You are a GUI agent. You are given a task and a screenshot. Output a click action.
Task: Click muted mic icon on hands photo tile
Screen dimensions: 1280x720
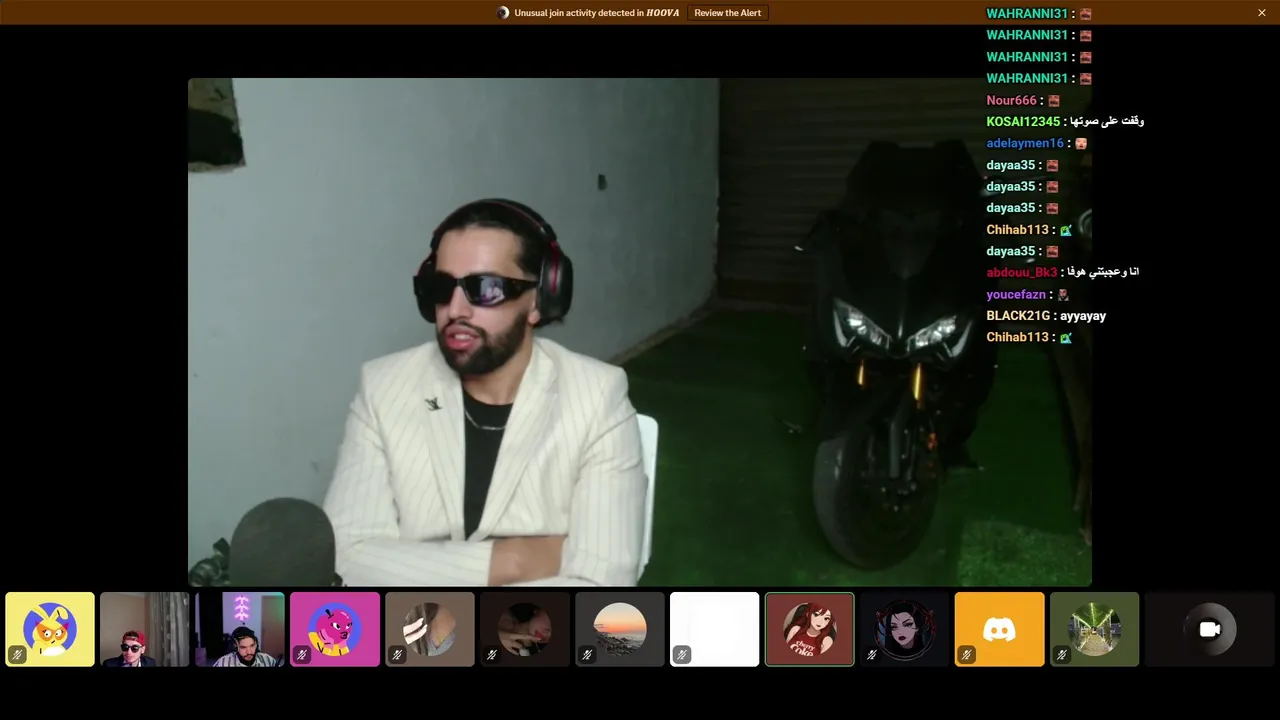(x=397, y=655)
